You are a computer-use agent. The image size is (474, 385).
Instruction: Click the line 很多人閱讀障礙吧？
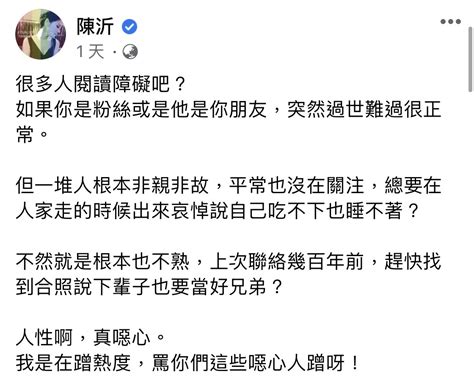pyautogui.click(x=101, y=84)
